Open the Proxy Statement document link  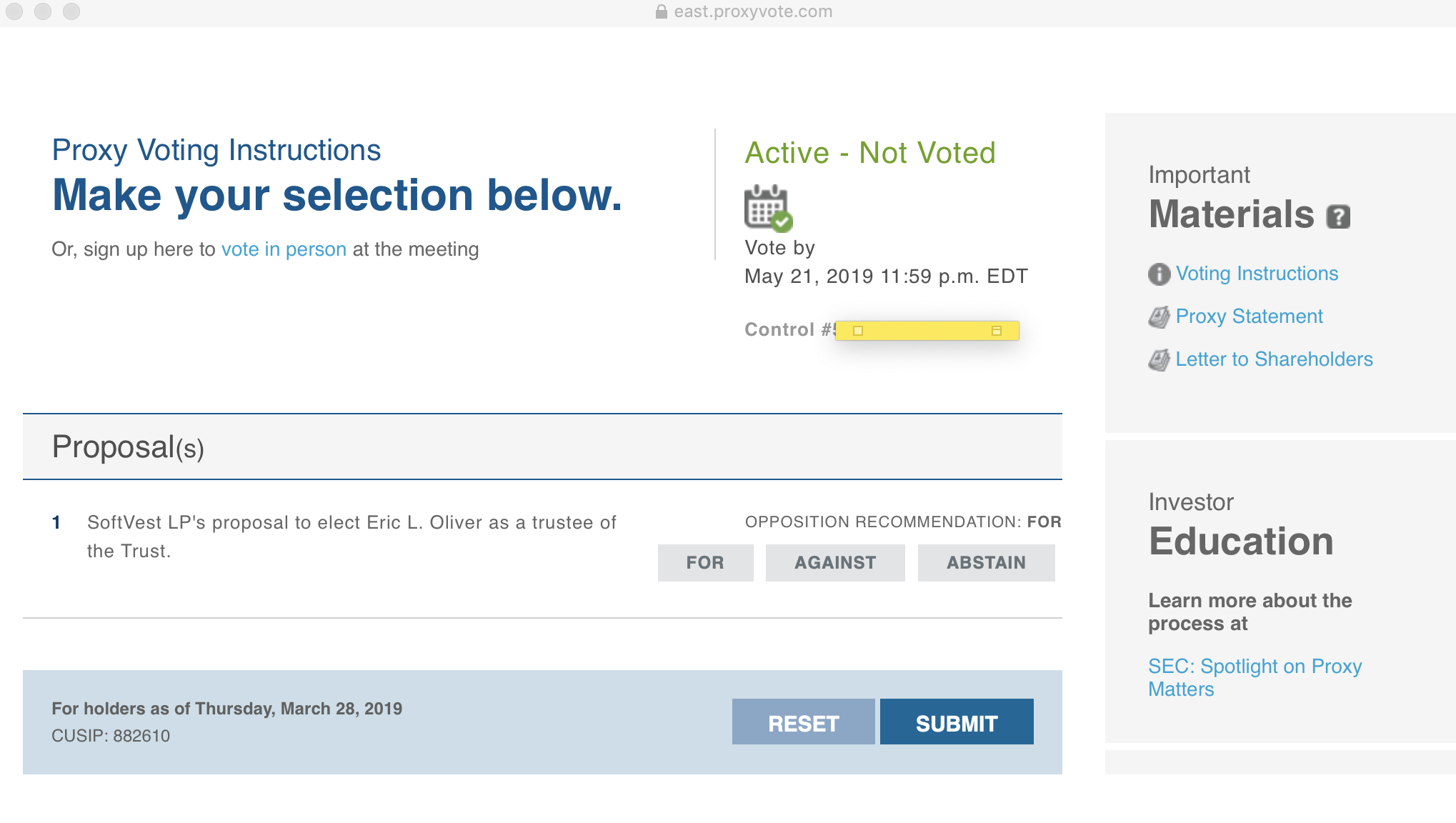click(x=1249, y=316)
